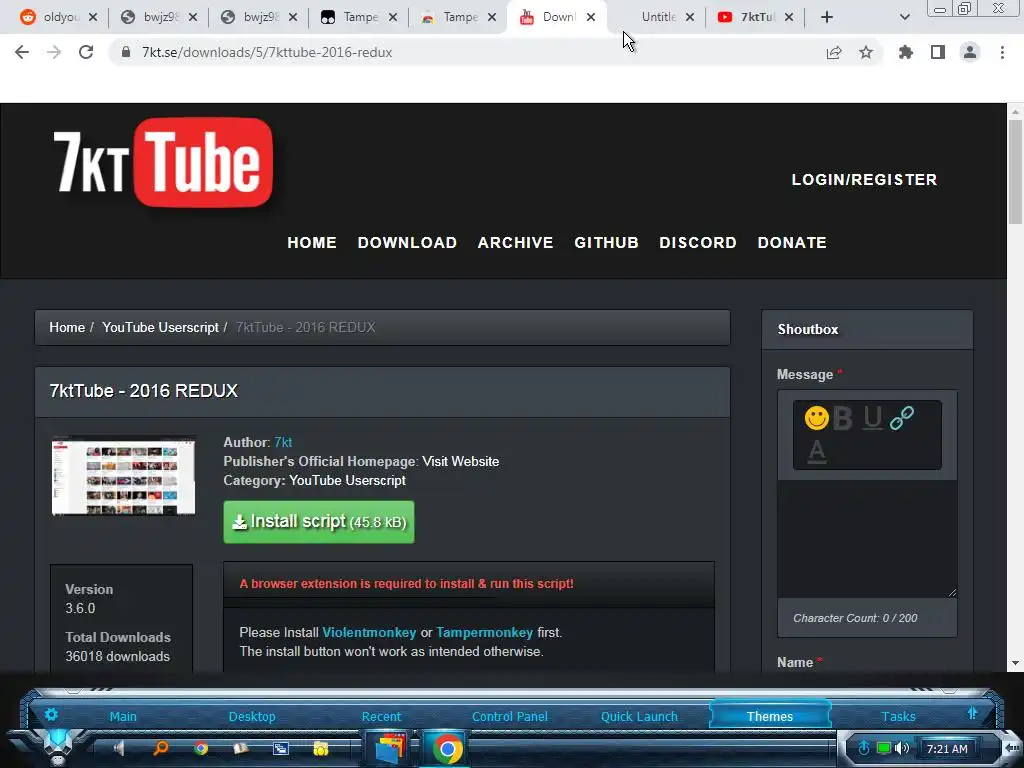
Task: Click the 7ktTube logo
Action: 163,163
